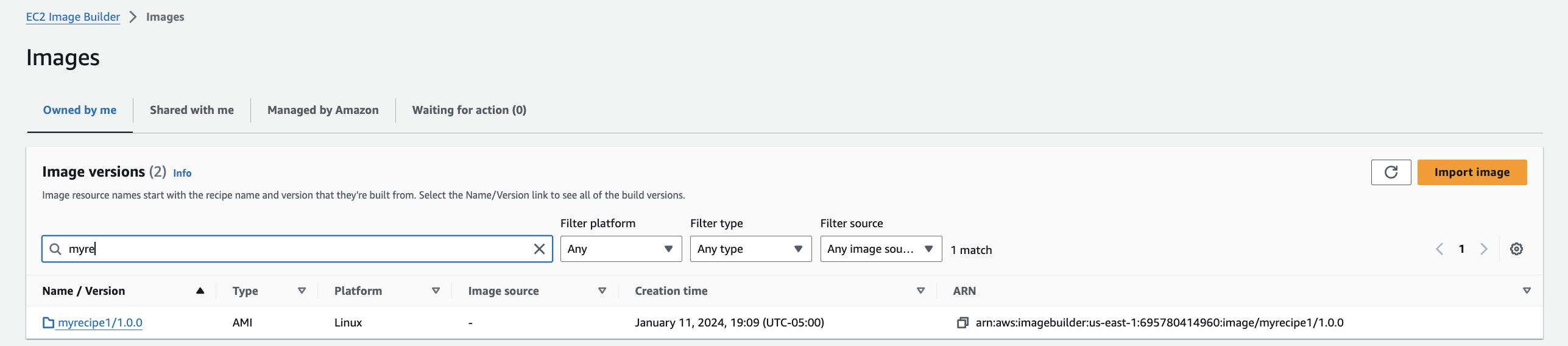Image resolution: width=1568 pixels, height=346 pixels.
Task: Sort by Platform column arrow
Action: 436,291
